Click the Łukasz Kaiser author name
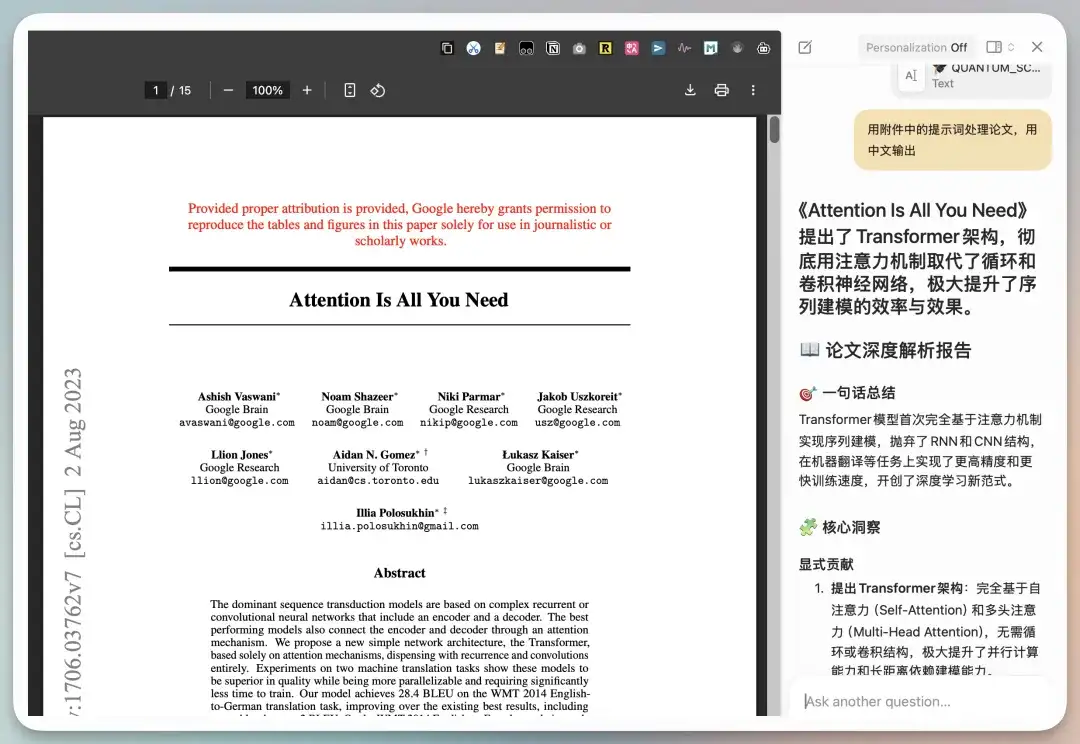 point(538,455)
